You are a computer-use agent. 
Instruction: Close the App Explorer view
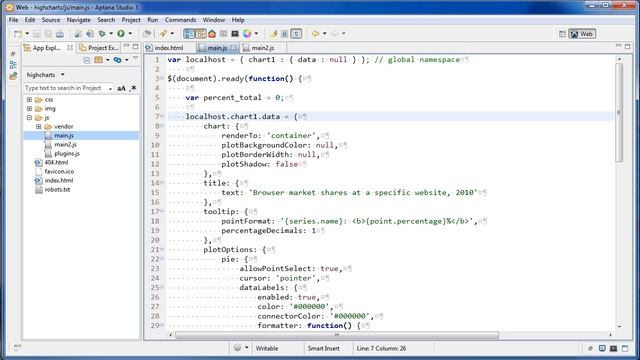(x=70, y=48)
